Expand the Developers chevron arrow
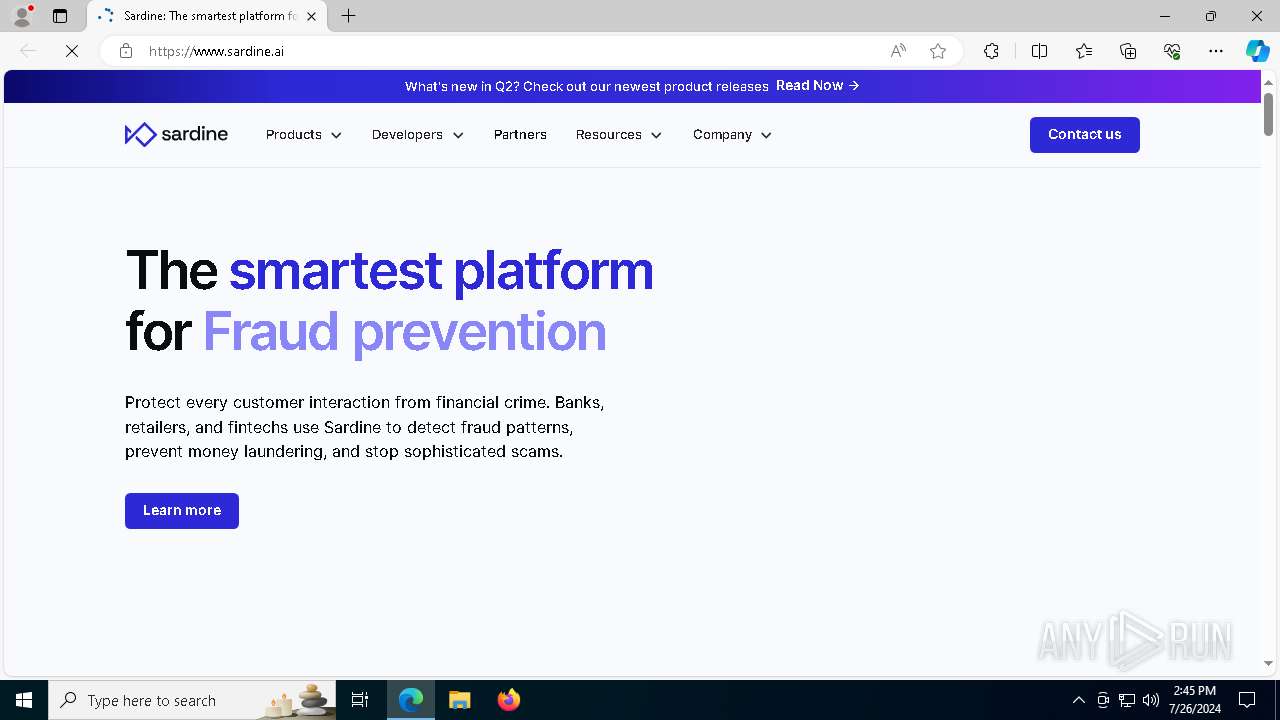 tap(458, 135)
